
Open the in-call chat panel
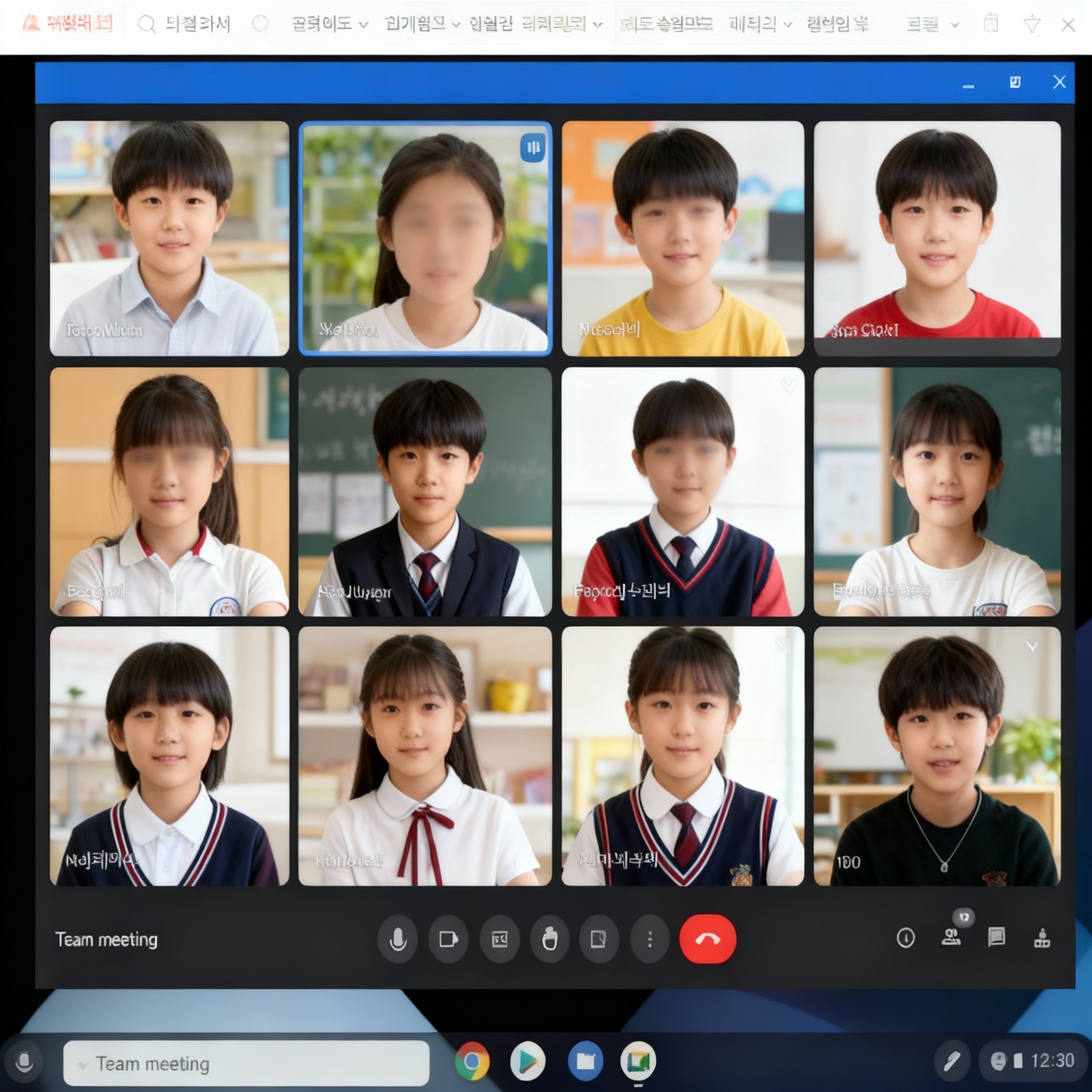[996, 937]
